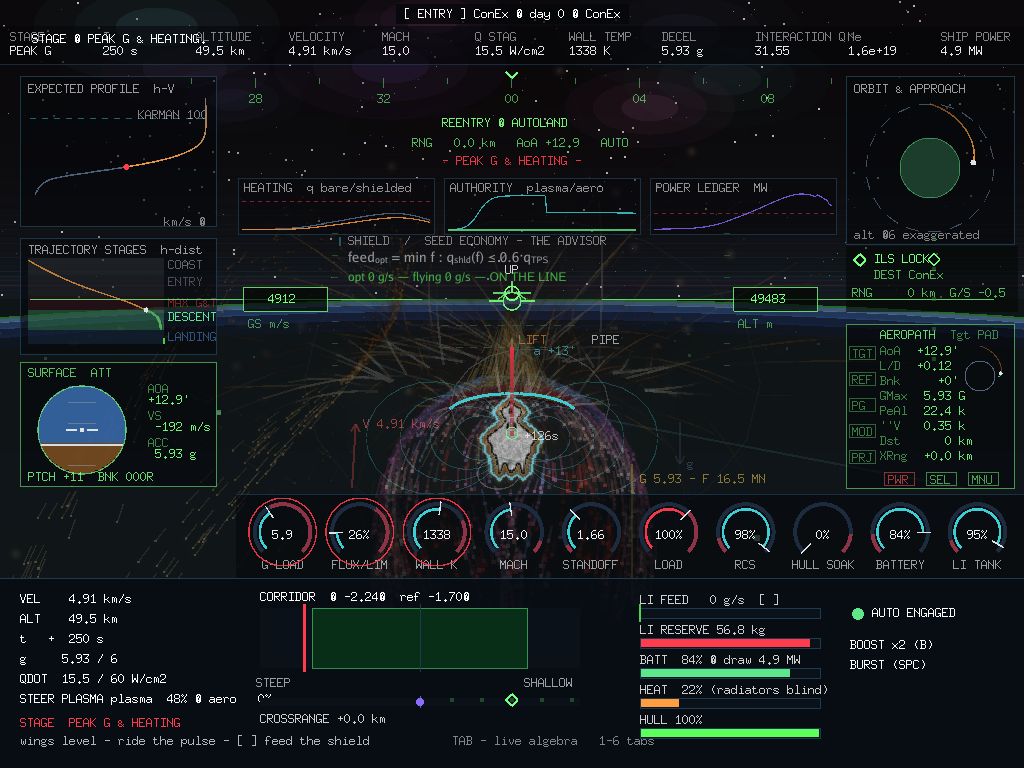Click the aircraft symbol on the horizon line
This screenshot has width=1024, height=768.
tap(512, 298)
